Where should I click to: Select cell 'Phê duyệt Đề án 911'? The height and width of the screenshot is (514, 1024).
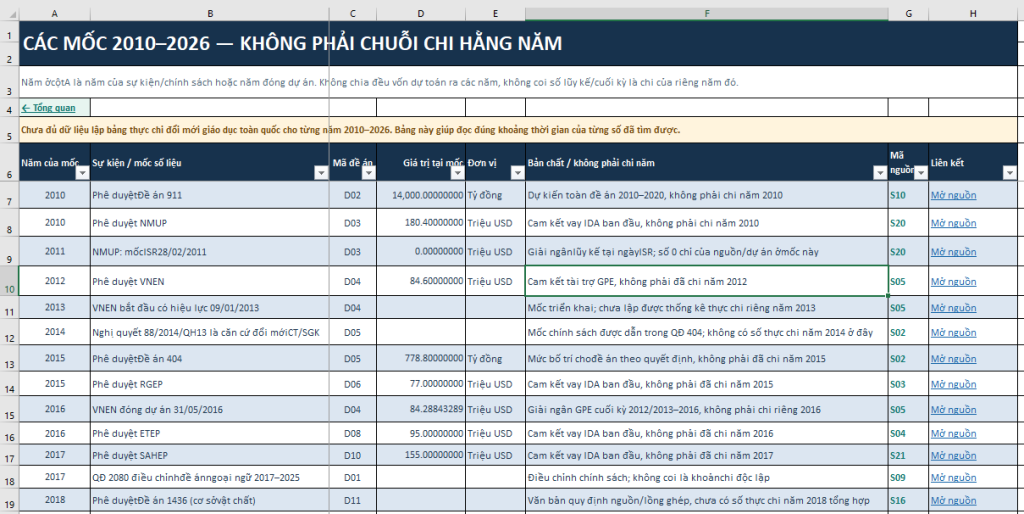(x=210, y=195)
